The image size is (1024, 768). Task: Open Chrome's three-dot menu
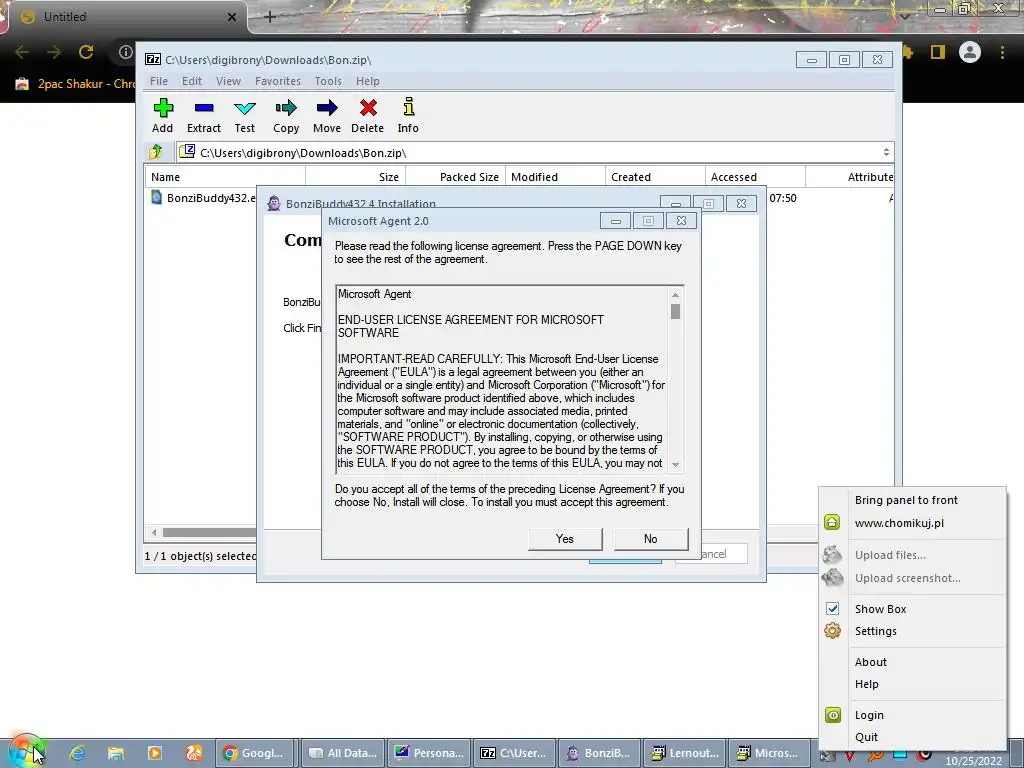(1002, 52)
